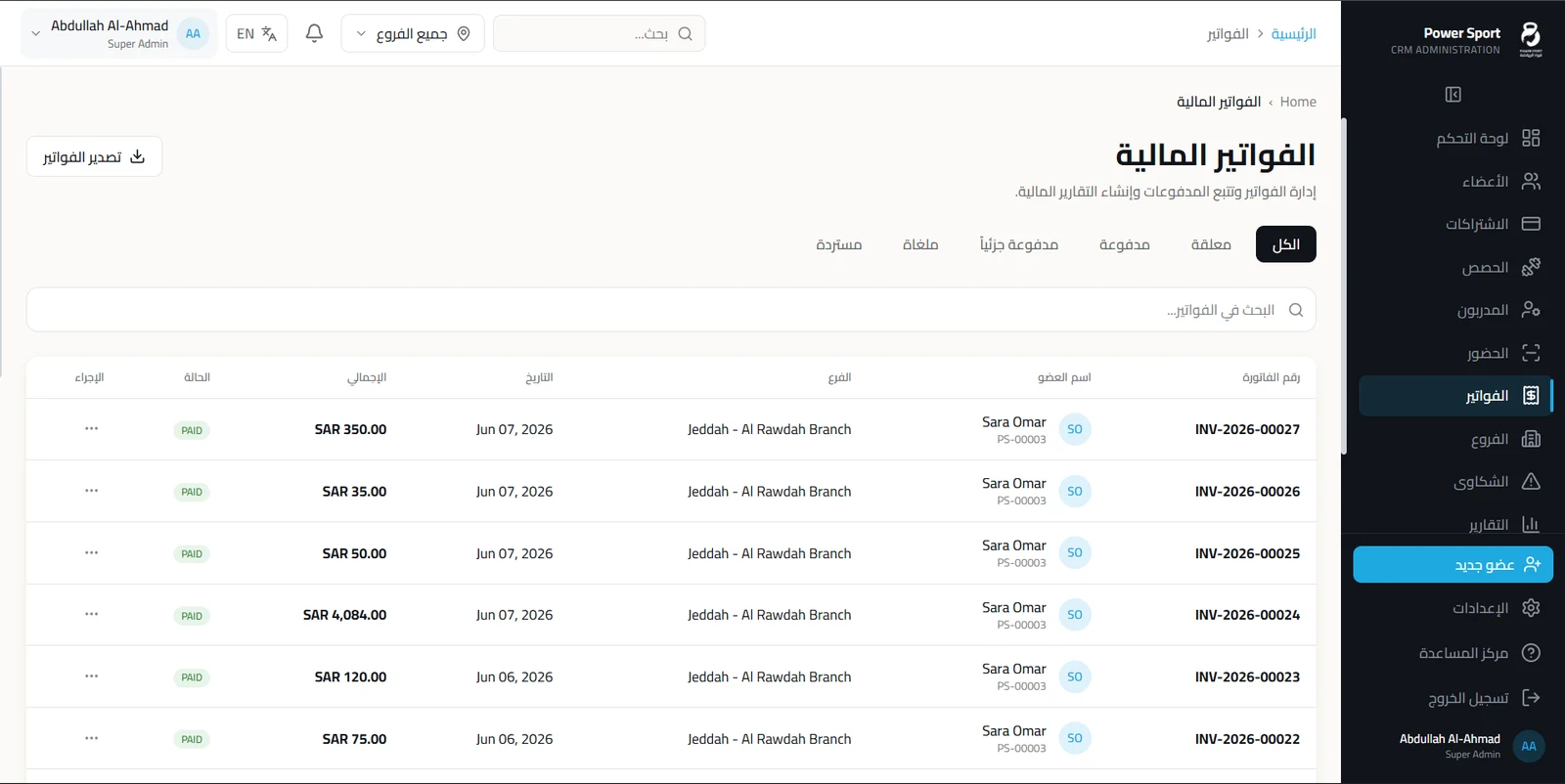Open actions menu for INV-2026-00026
1565x784 pixels.
click(91, 491)
